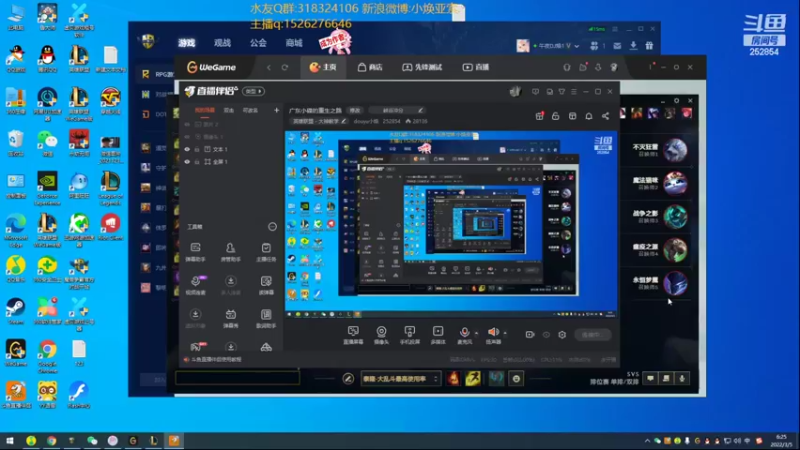Expand the microphone options arrow

(x=477, y=333)
